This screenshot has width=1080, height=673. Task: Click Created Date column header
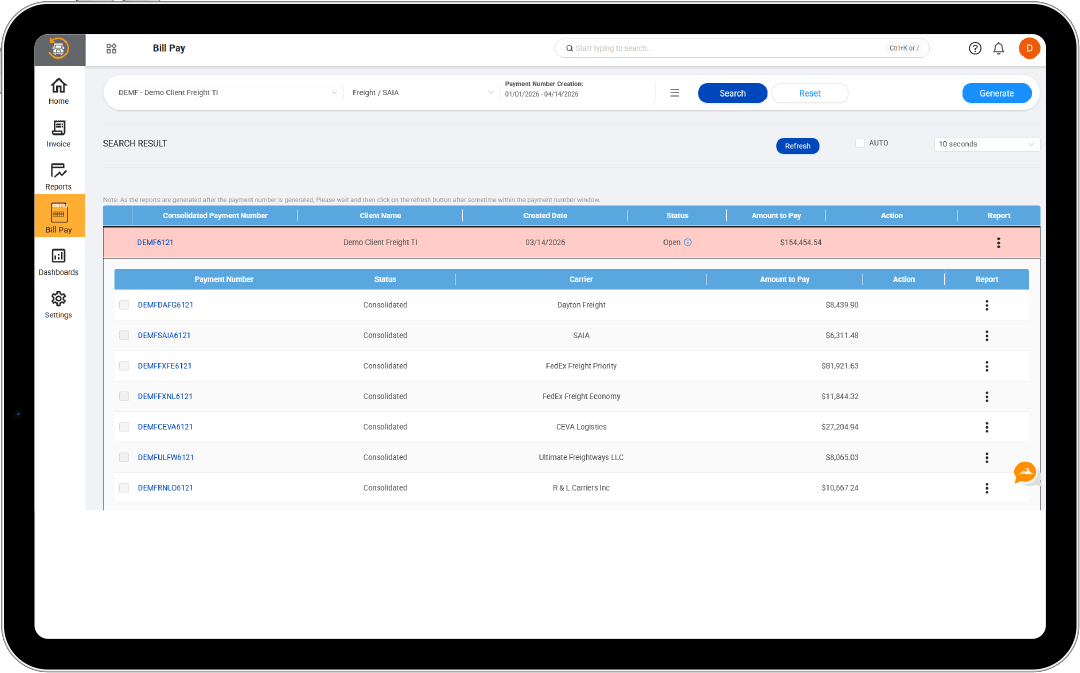pyautogui.click(x=545, y=216)
